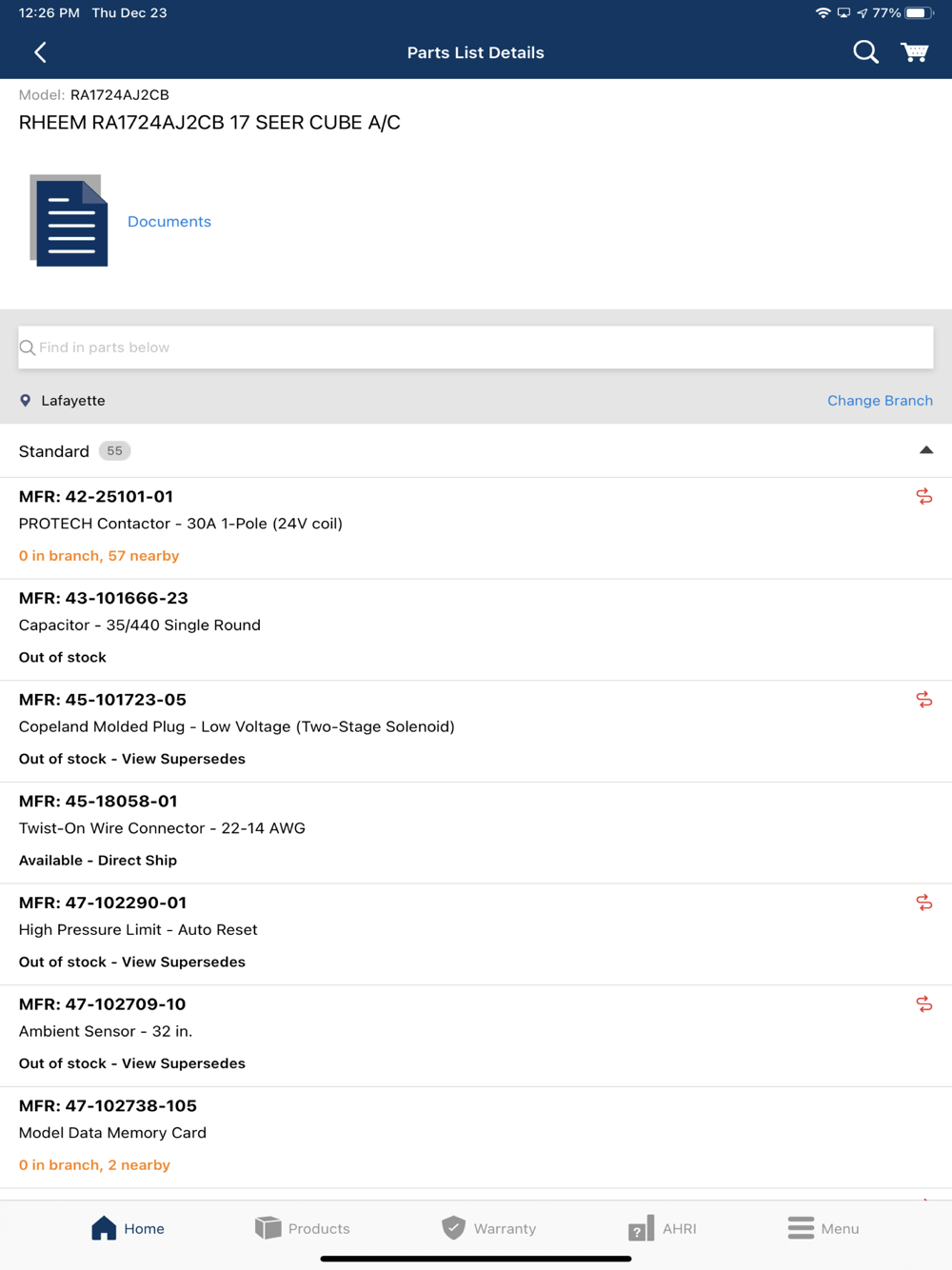
Task: Switch to the Products tab
Action: [x=303, y=1228]
